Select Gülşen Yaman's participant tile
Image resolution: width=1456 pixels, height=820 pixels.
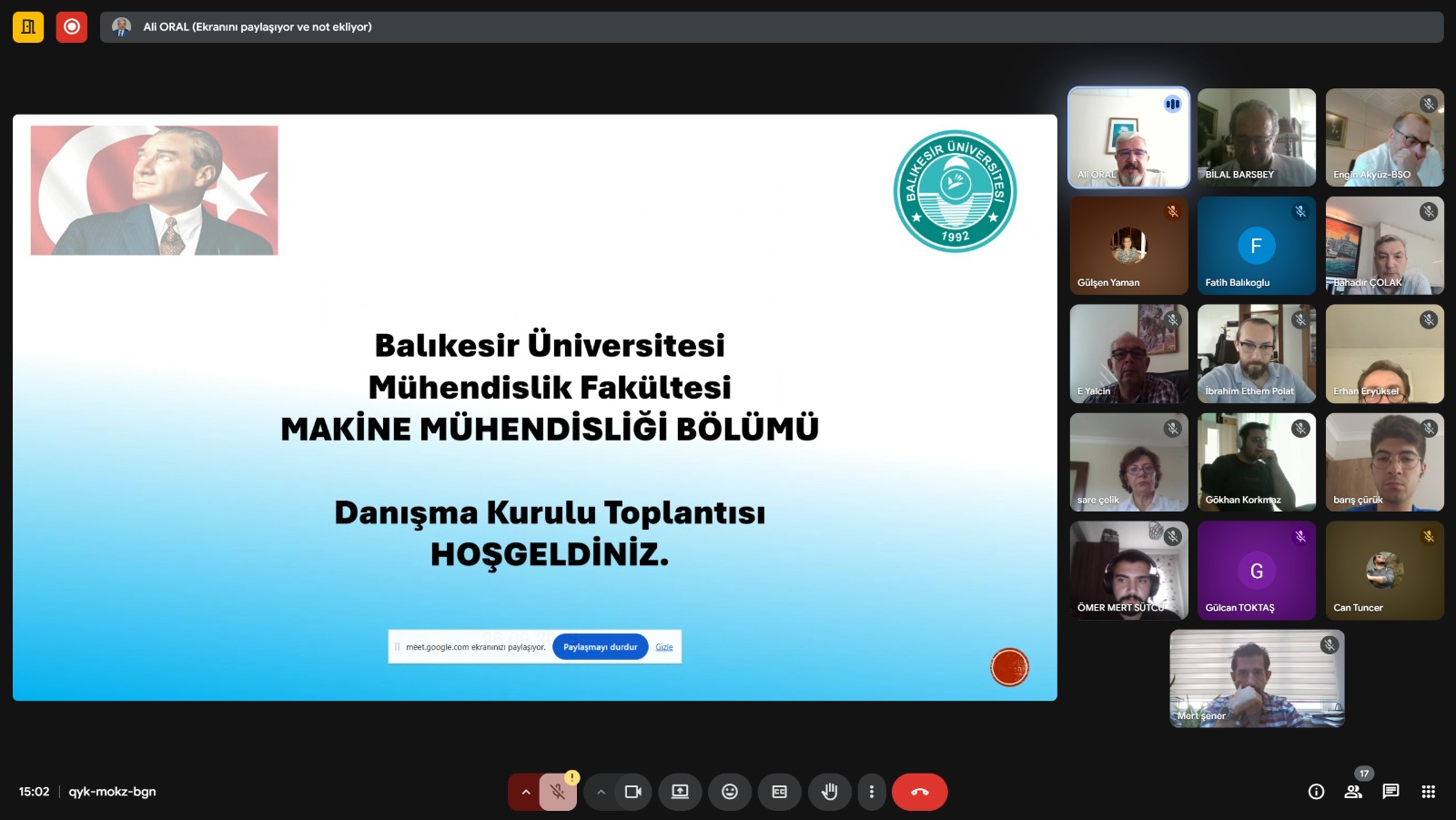pos(1129,246)
